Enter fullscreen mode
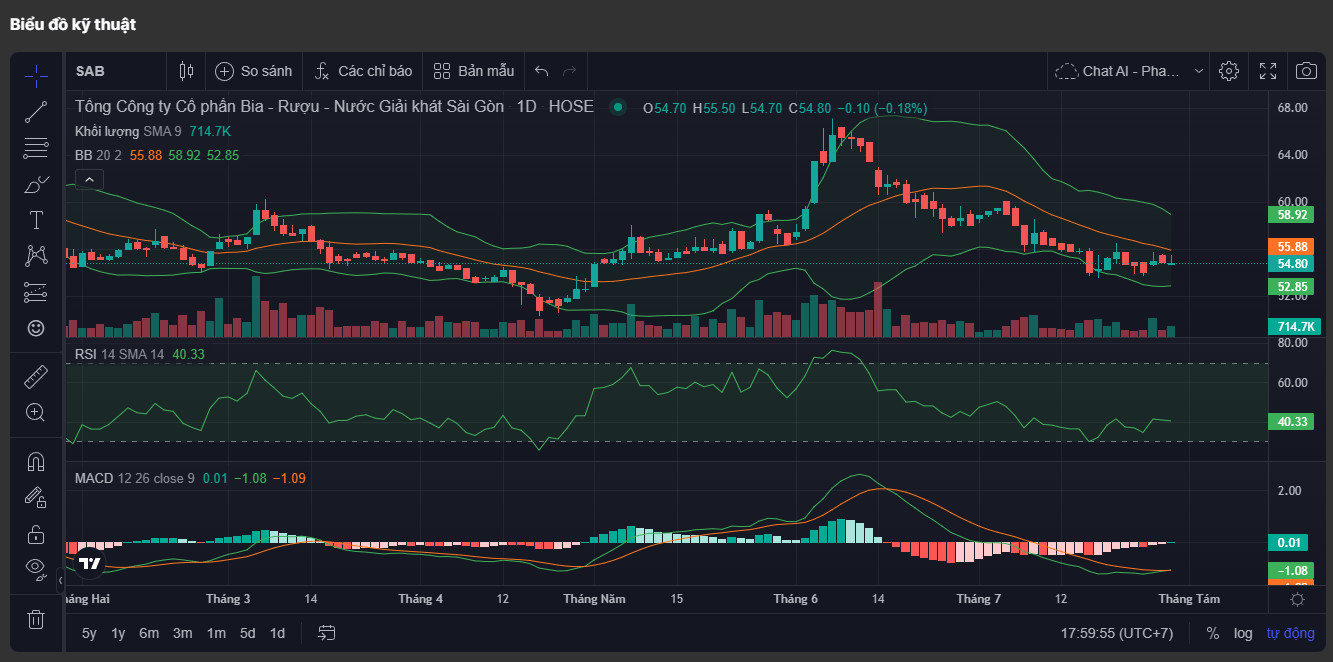The image size is (1333, 662). (1268, 71)
